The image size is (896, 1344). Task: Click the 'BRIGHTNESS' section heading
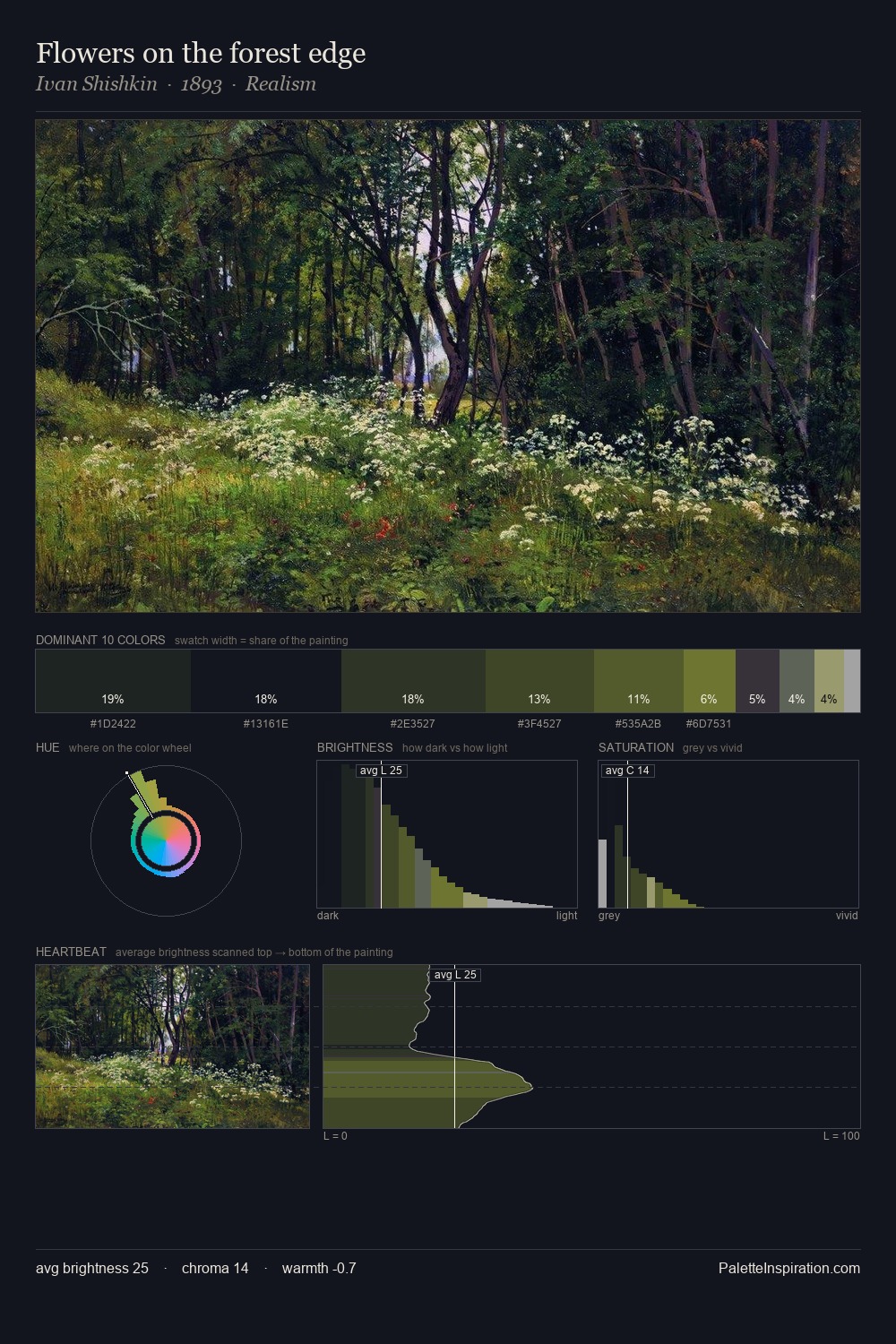355,747
